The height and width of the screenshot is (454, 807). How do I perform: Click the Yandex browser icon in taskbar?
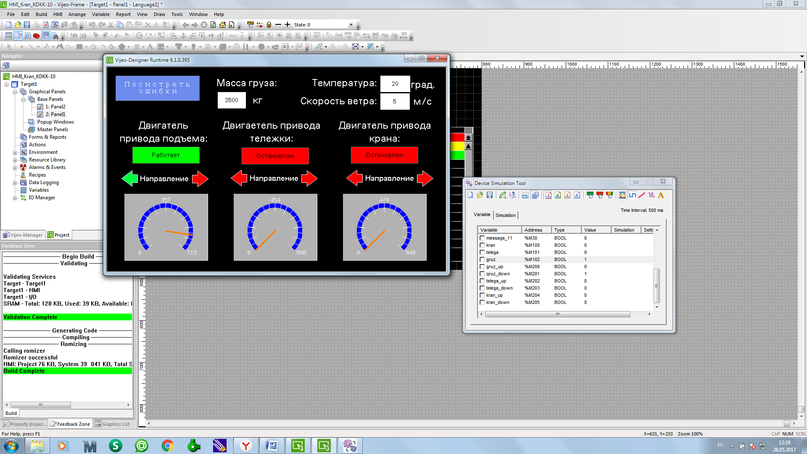(x=244, y=445)
